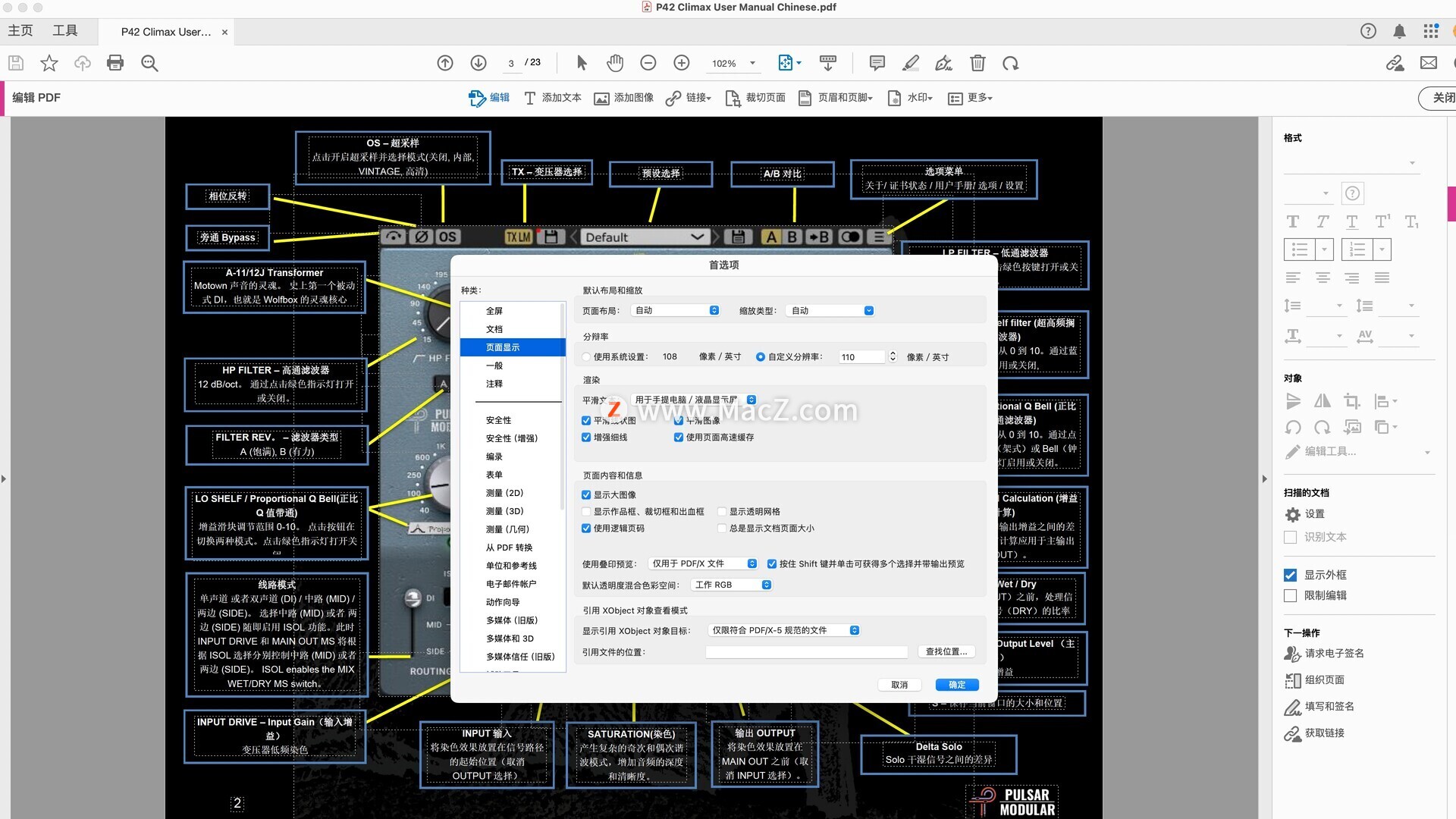
Task: Click Add Text in the edit toolbar
Action: (553, 98)
